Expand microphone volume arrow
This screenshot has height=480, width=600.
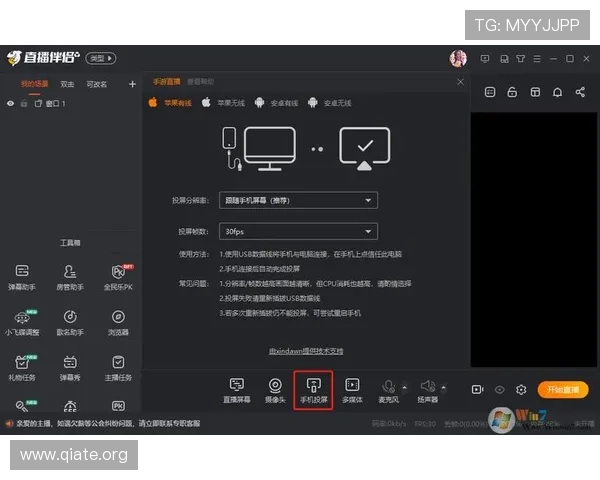(404, 387)
